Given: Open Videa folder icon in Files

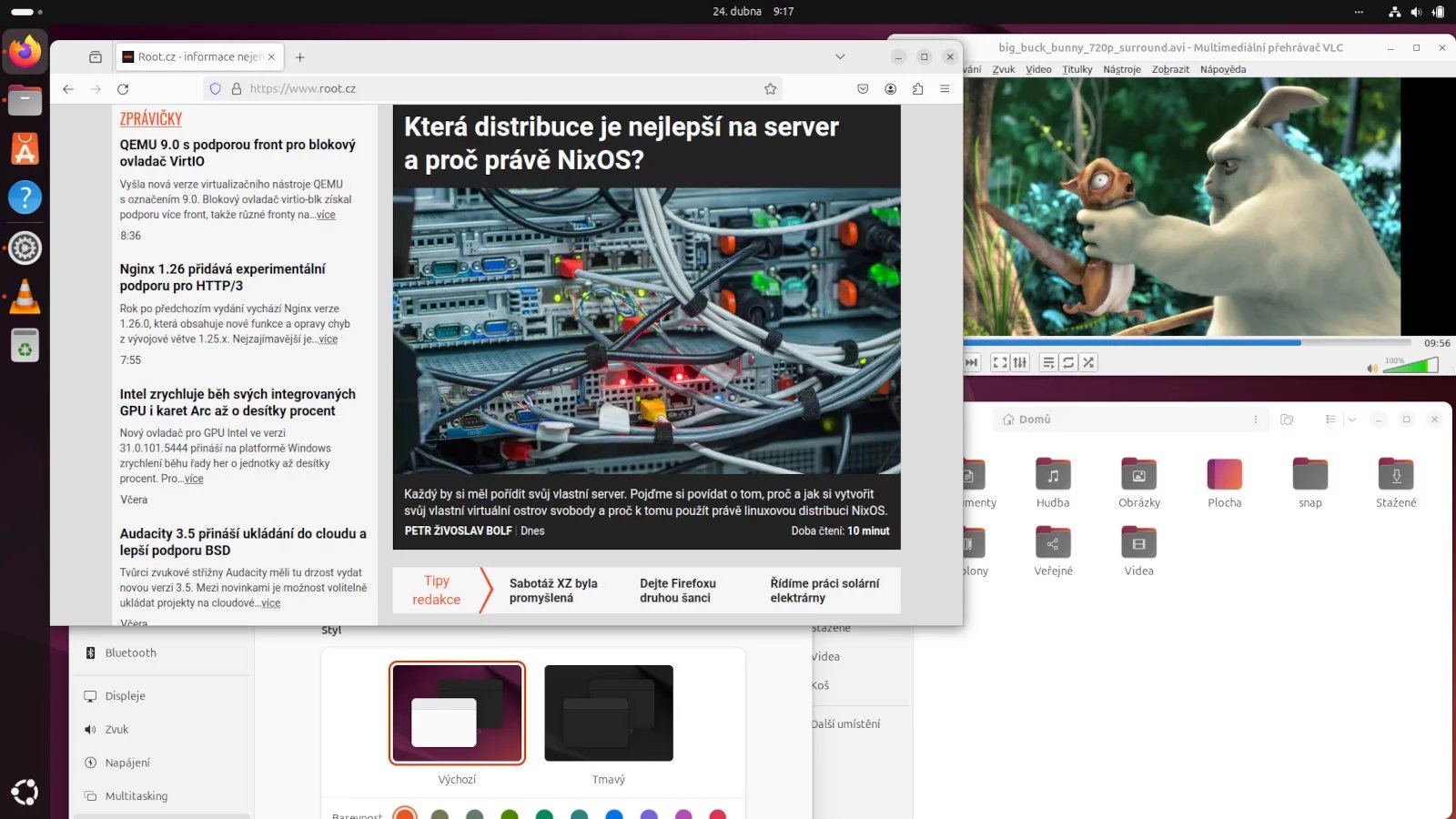Looking at the screenshot, I should coord(1138,542).
